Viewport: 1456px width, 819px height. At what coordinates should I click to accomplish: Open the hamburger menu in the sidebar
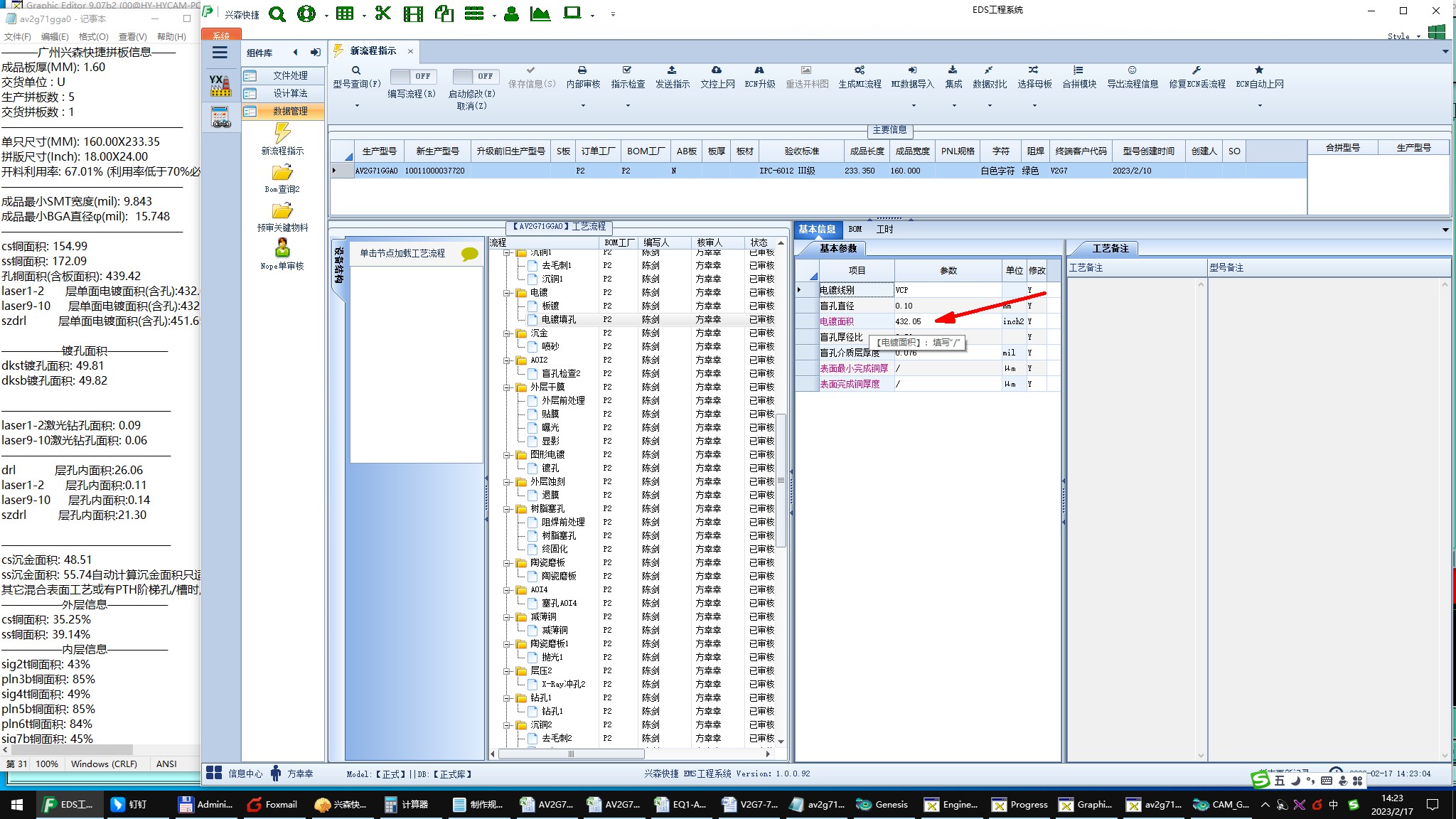point(220,53)
